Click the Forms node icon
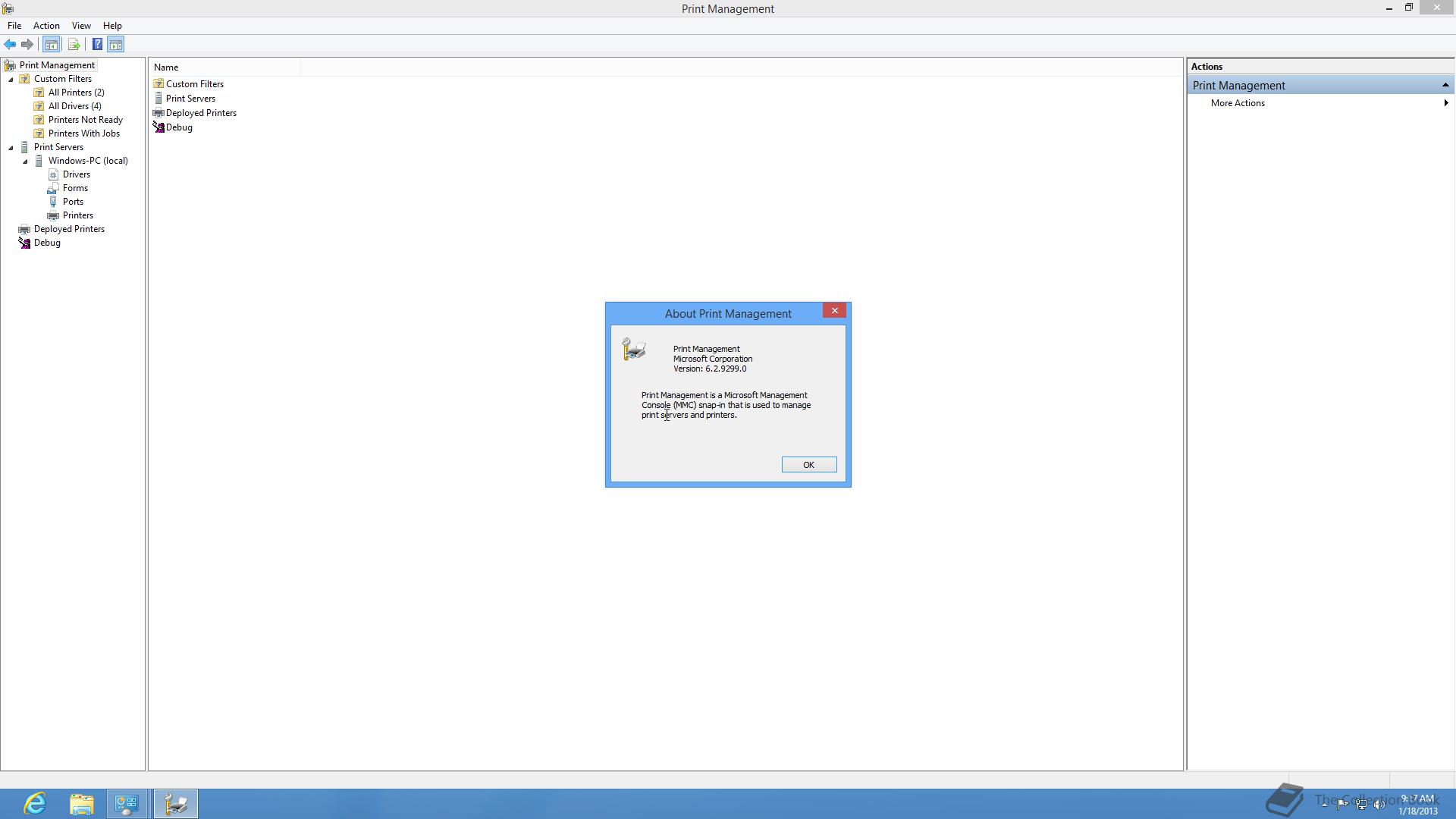This screenshot has height=819, width=1456. pos(53,188)
